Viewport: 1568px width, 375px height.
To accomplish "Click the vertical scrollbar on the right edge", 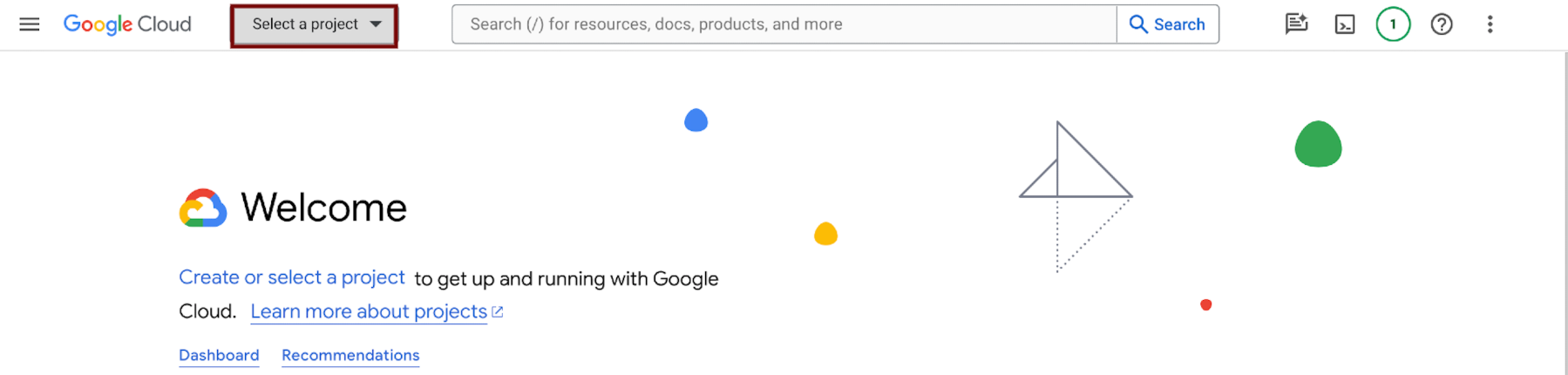I will click(x=1565, y=209).
